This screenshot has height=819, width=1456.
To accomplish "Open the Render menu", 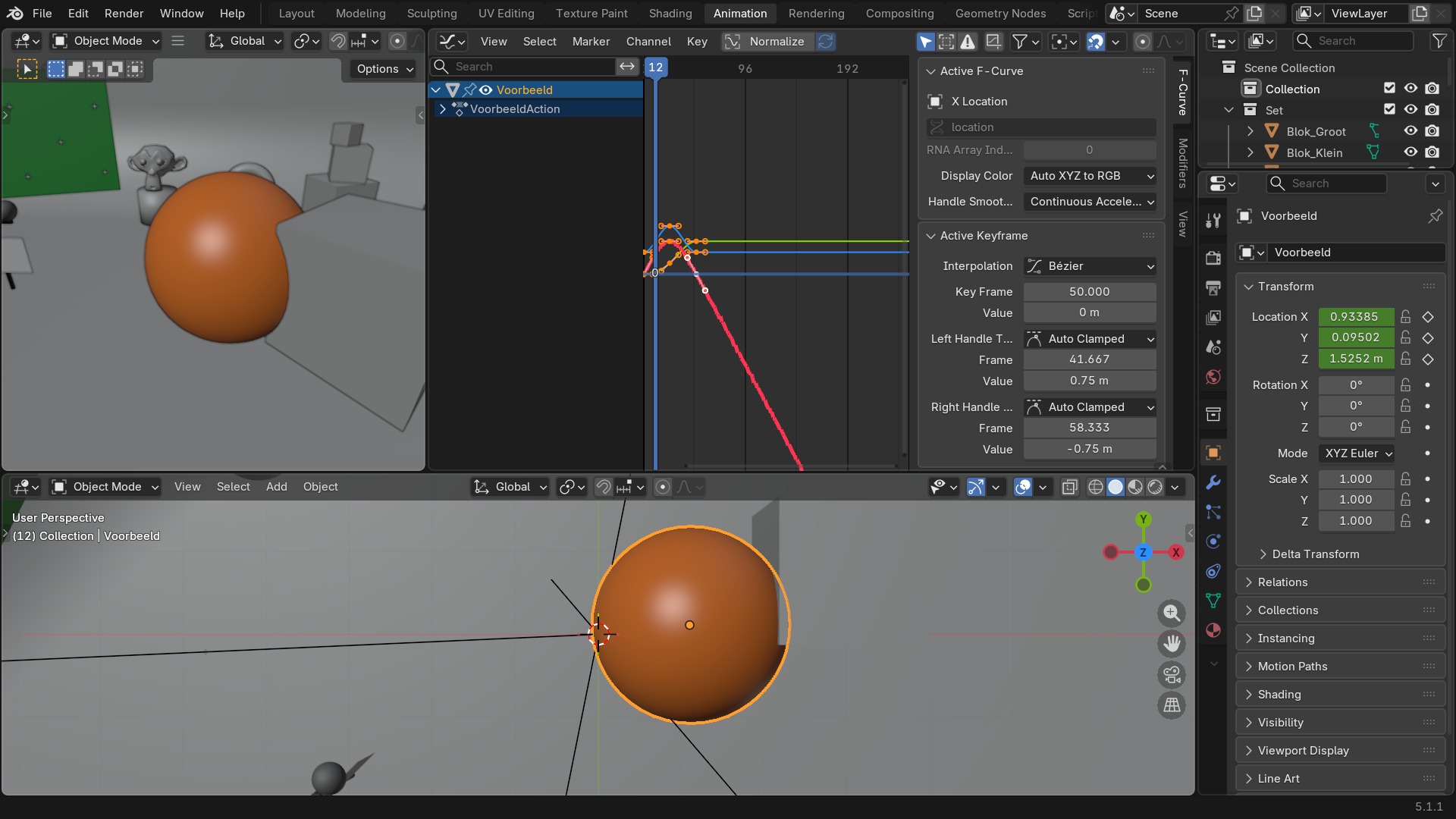I will [x=124, y=14].
